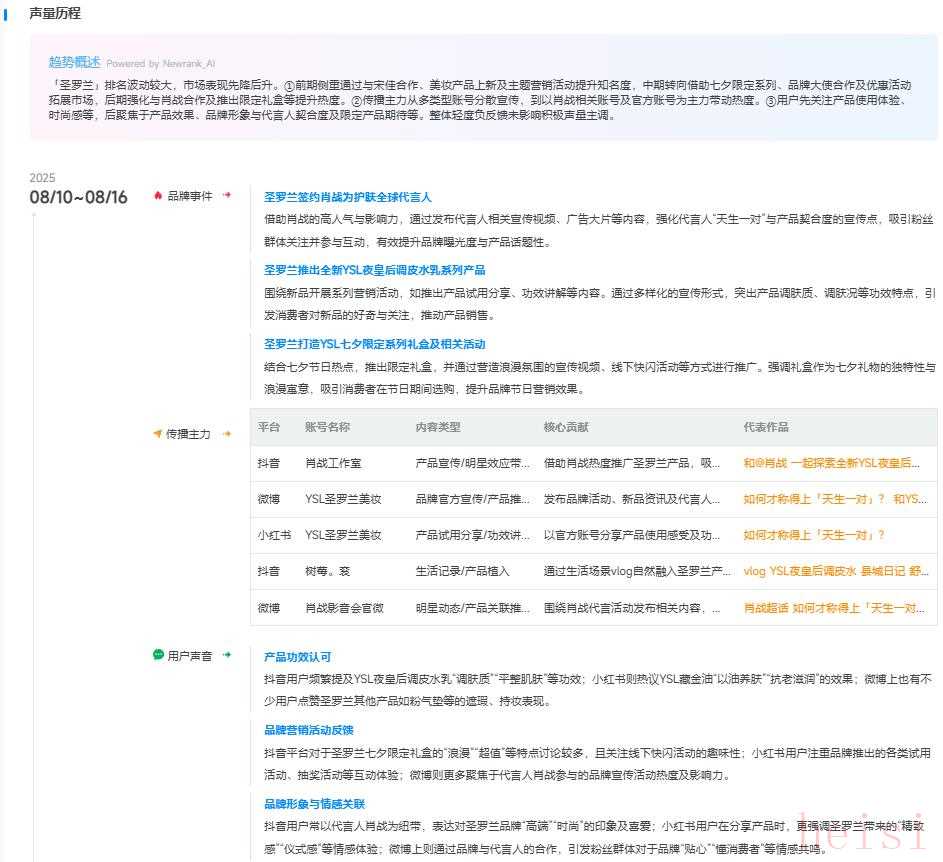Click the 品牌事件 section label

pyautogui.click(x=189, y=196)
